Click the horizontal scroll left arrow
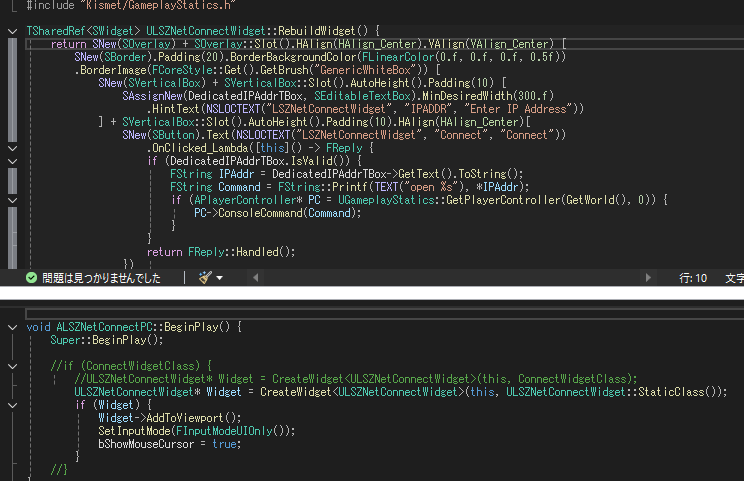The width and height of the screenshot is (744, 481). tap(256, 278)
